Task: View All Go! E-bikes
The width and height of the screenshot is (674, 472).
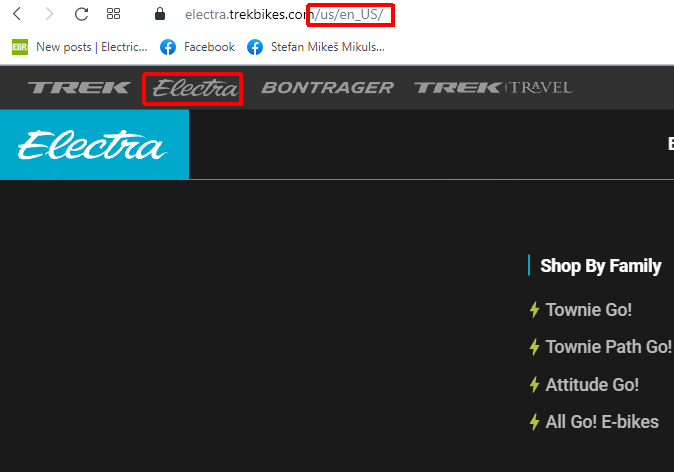Action: point(602,422)
